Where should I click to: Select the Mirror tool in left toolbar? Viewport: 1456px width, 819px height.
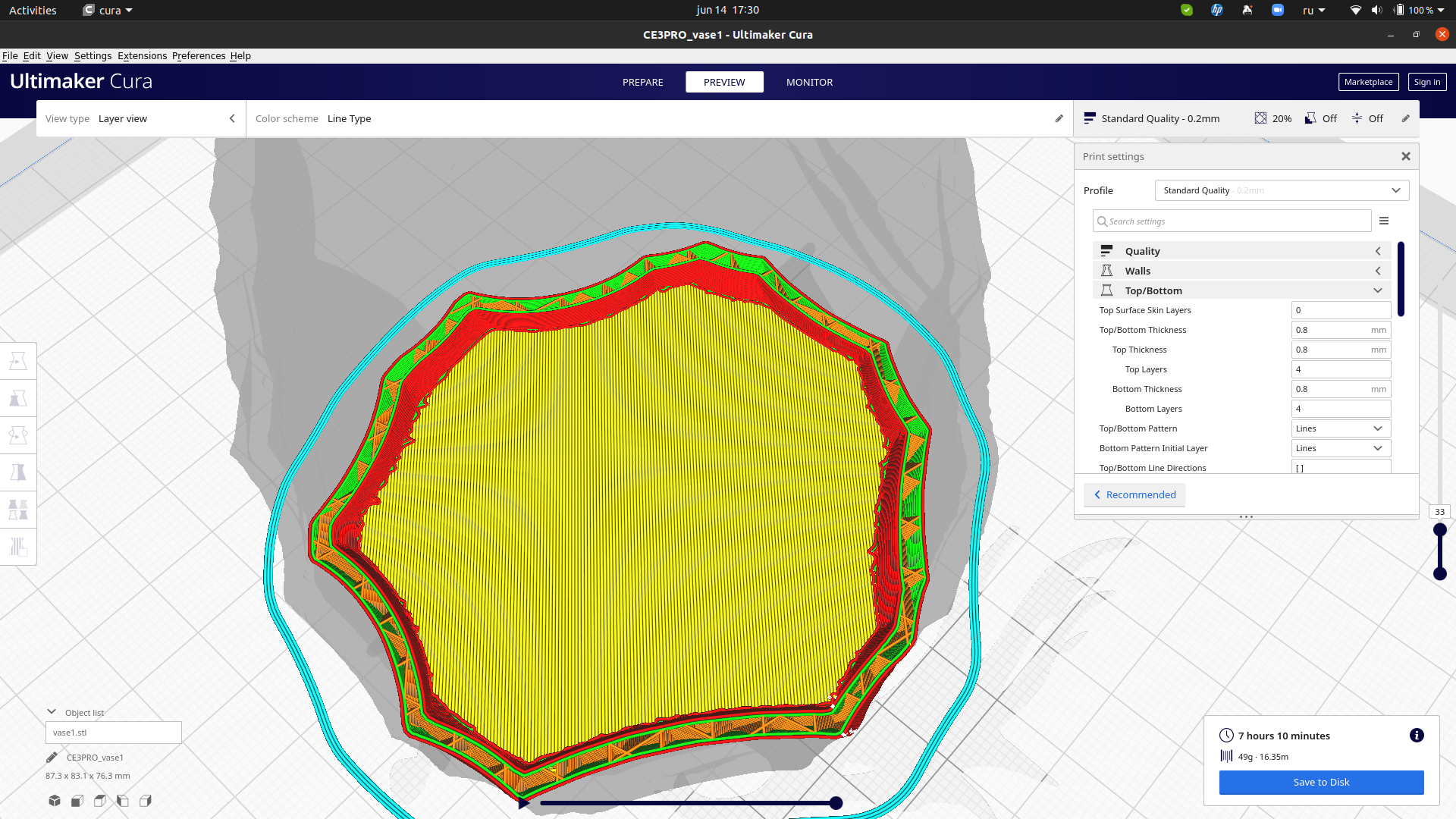coord(18,473)
